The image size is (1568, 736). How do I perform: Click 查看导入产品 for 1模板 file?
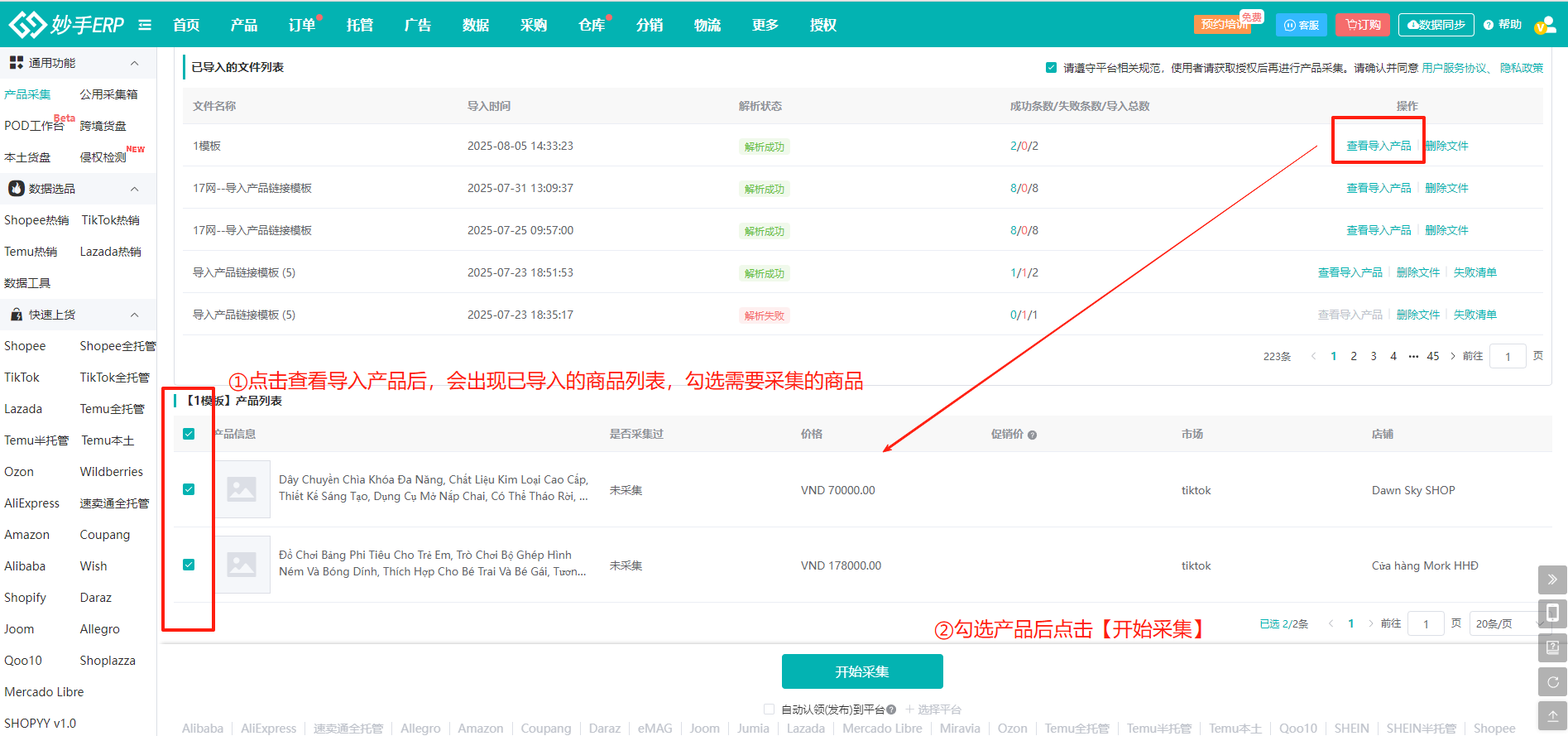point(1379,146)
